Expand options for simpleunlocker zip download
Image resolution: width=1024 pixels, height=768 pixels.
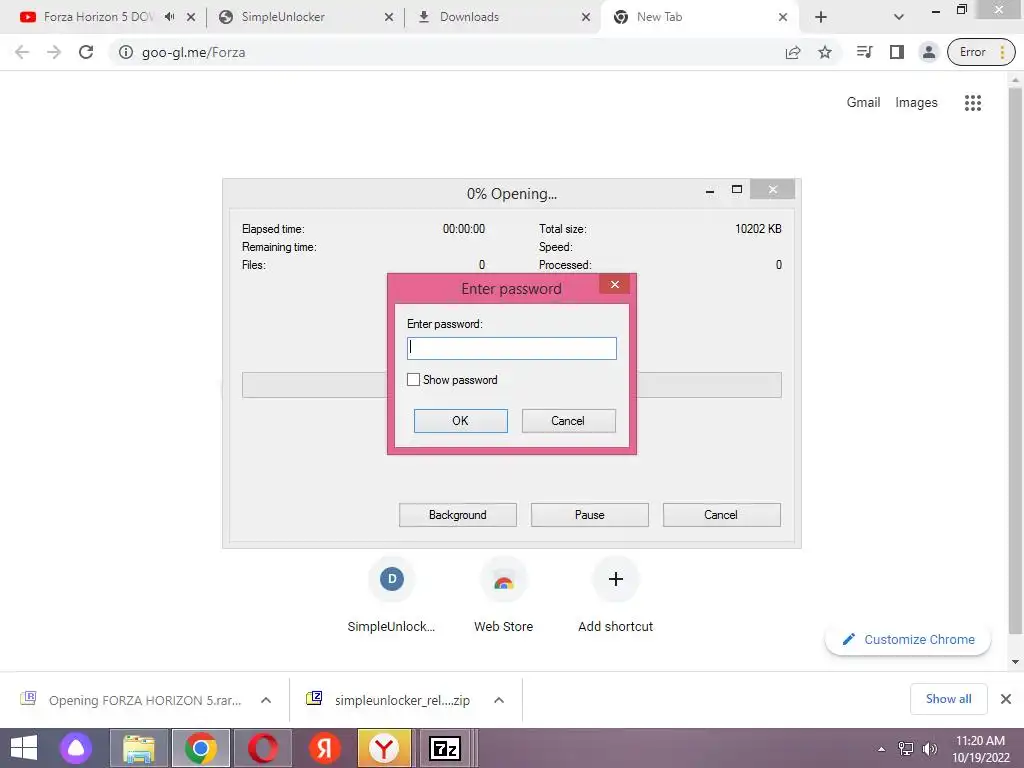click(x=499, y=700)
